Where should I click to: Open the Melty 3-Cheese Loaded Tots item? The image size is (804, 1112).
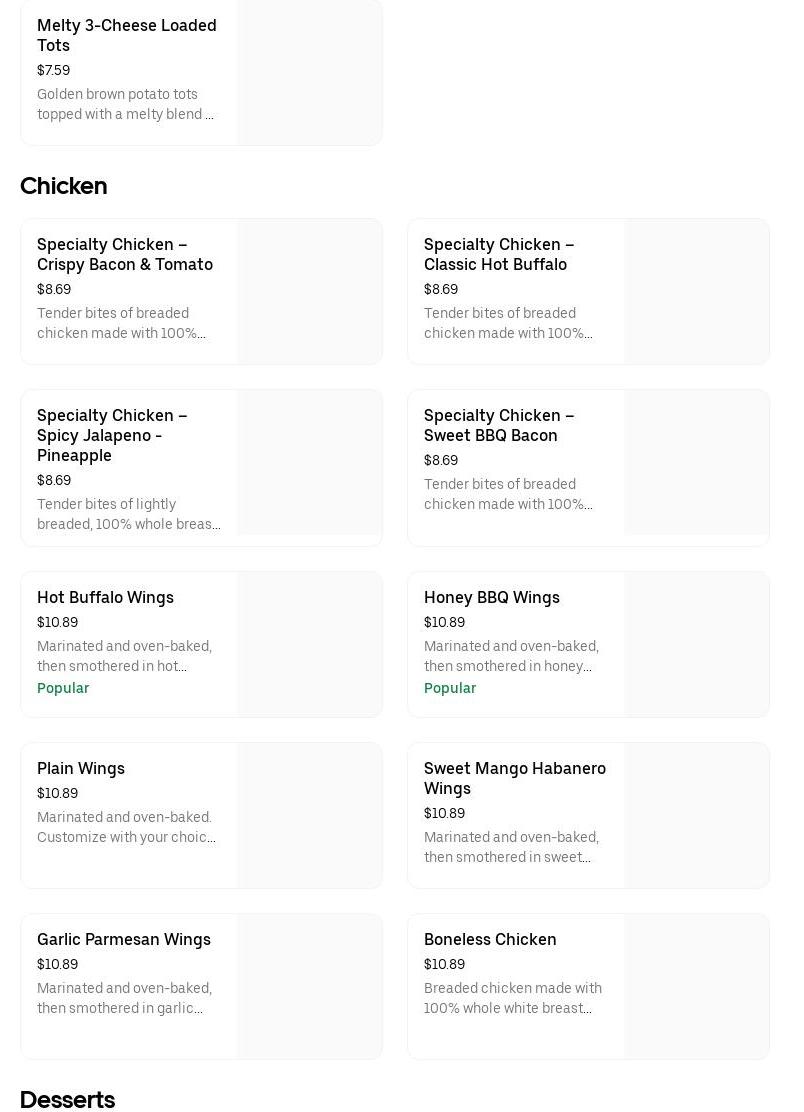127,35
